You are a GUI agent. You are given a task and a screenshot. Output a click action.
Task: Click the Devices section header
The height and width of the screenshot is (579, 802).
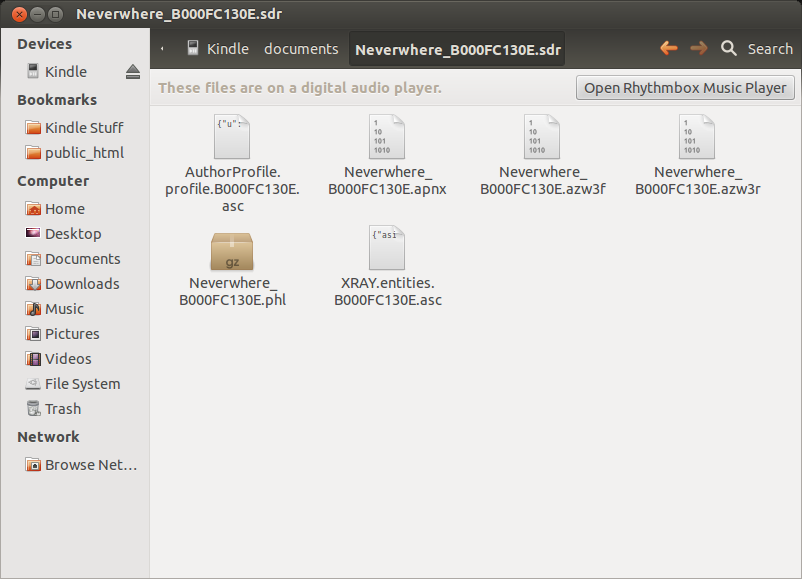[44, 44]
